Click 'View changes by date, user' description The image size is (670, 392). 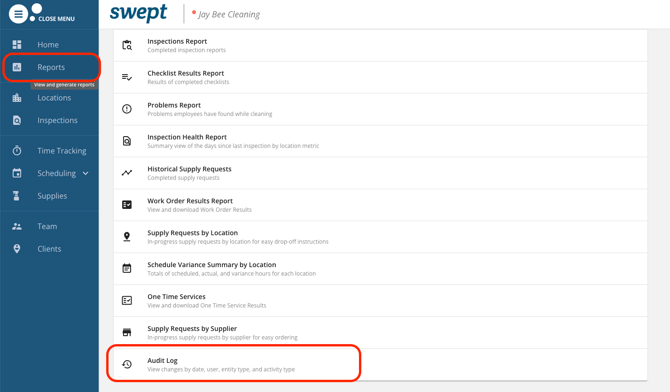[221, 369]
